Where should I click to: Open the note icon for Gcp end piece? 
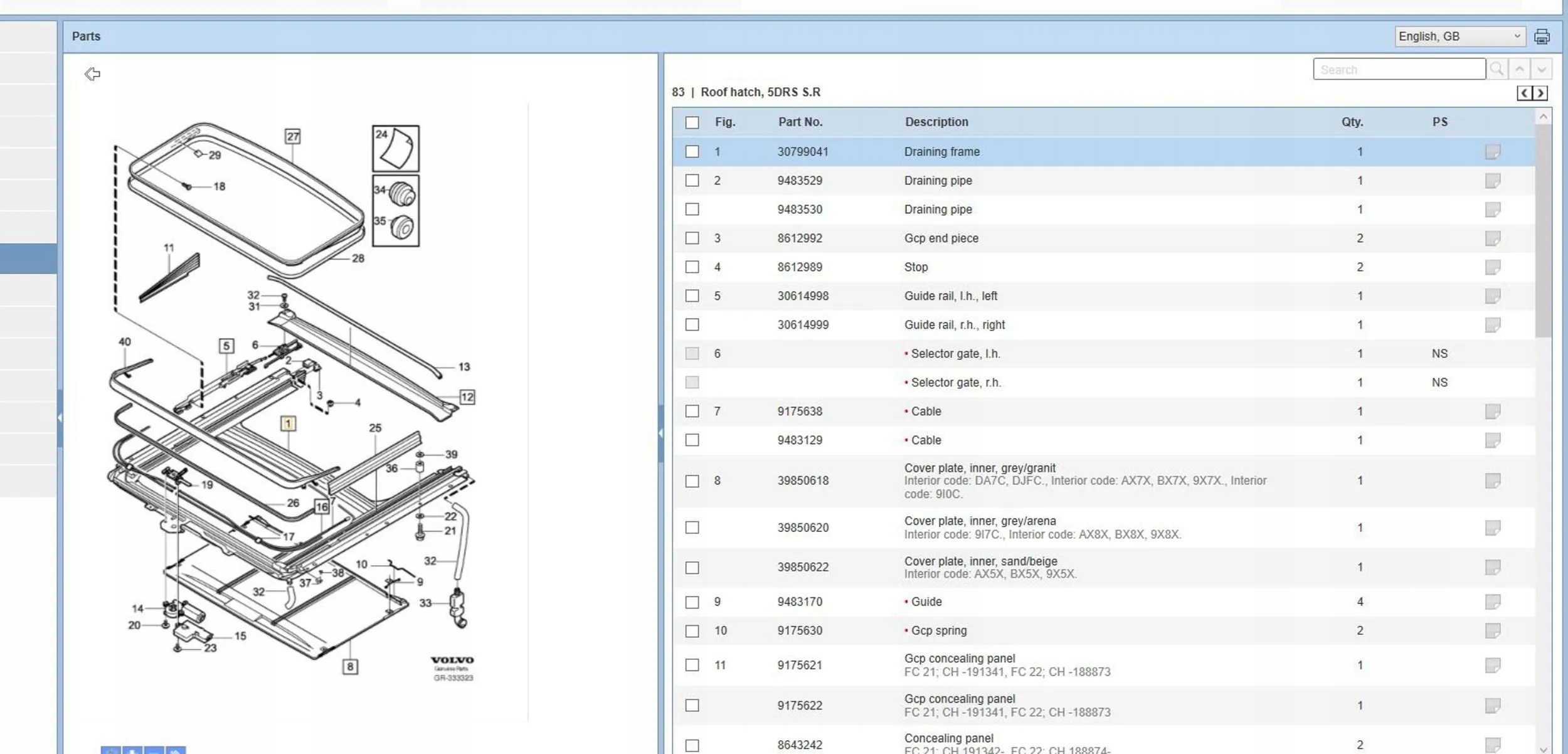[1492, 238]
